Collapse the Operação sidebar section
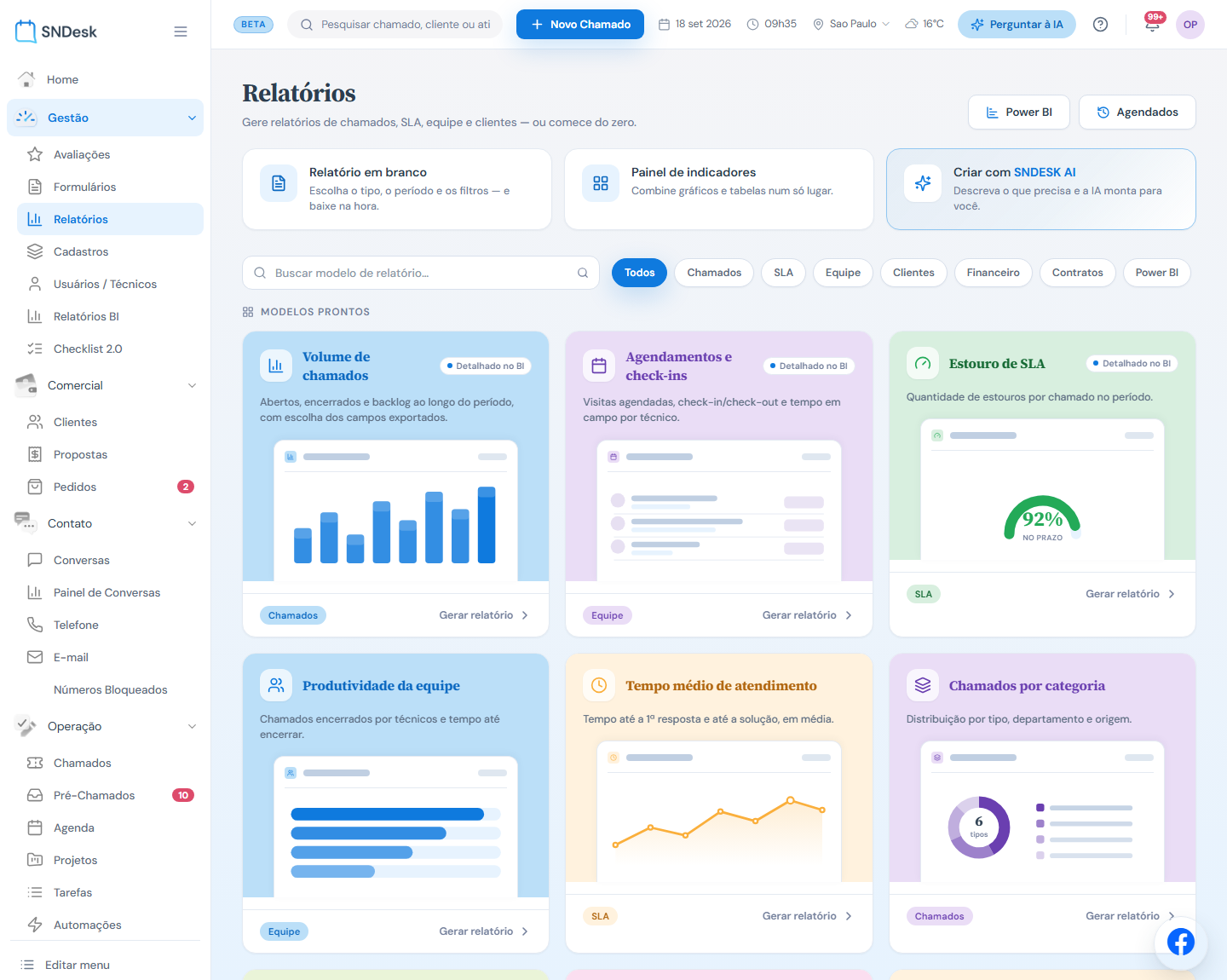The width and height of the screenshot is (1227, 980). point(105,726)
